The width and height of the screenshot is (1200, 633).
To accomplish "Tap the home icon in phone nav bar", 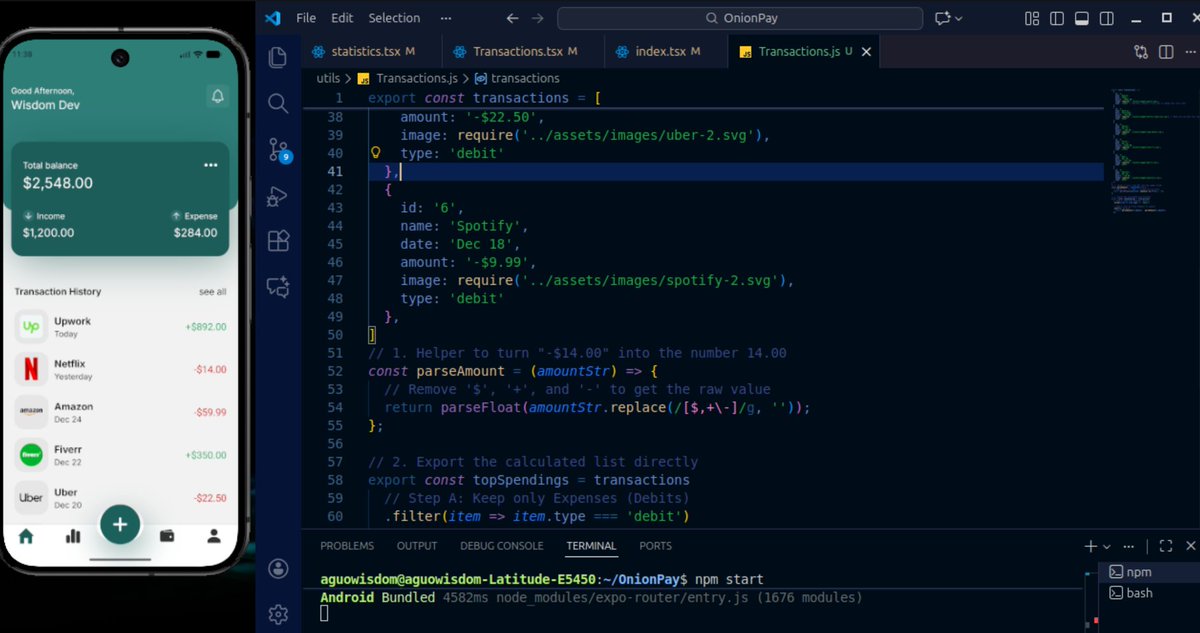I will tap(26, 536).
